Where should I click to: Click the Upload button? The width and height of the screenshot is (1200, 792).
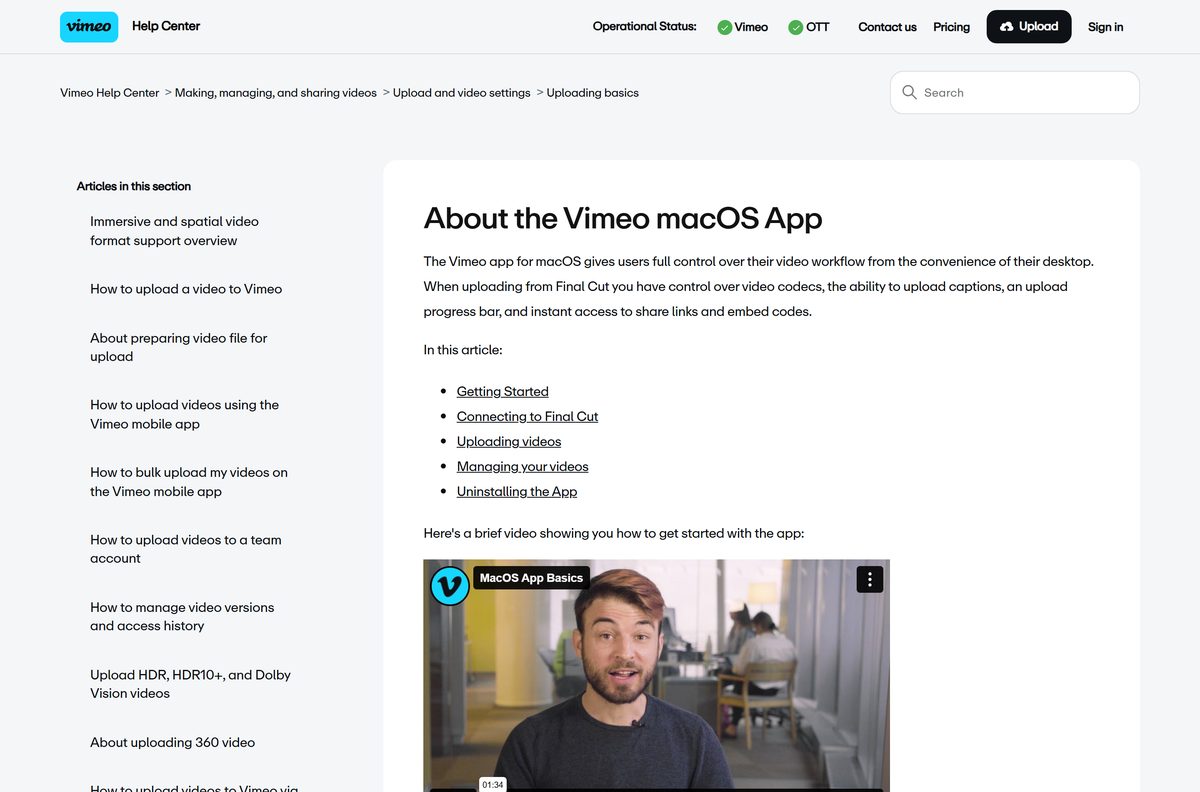(1029, 27)
